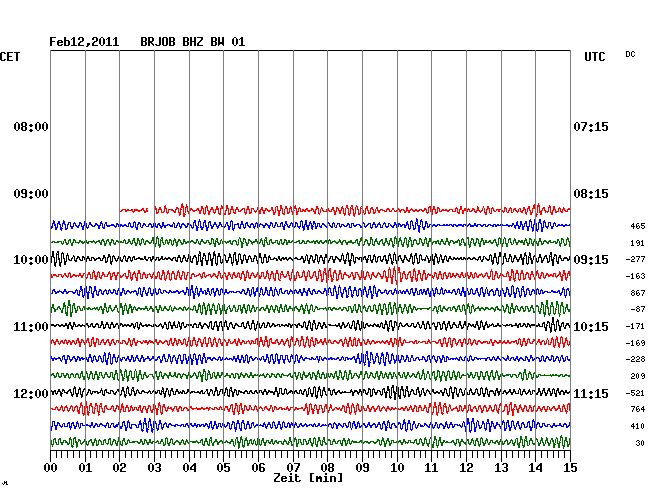The height and width of the screenshot is (494, 650).
Task: Click the black seismic trace at 12:00 CET
Action: tap(310, 392)
